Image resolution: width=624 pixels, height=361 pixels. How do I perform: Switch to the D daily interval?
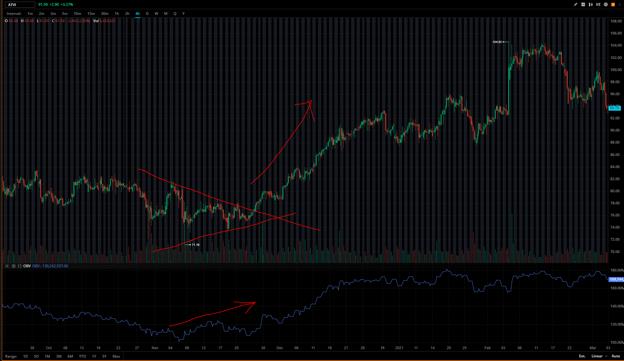147,14
